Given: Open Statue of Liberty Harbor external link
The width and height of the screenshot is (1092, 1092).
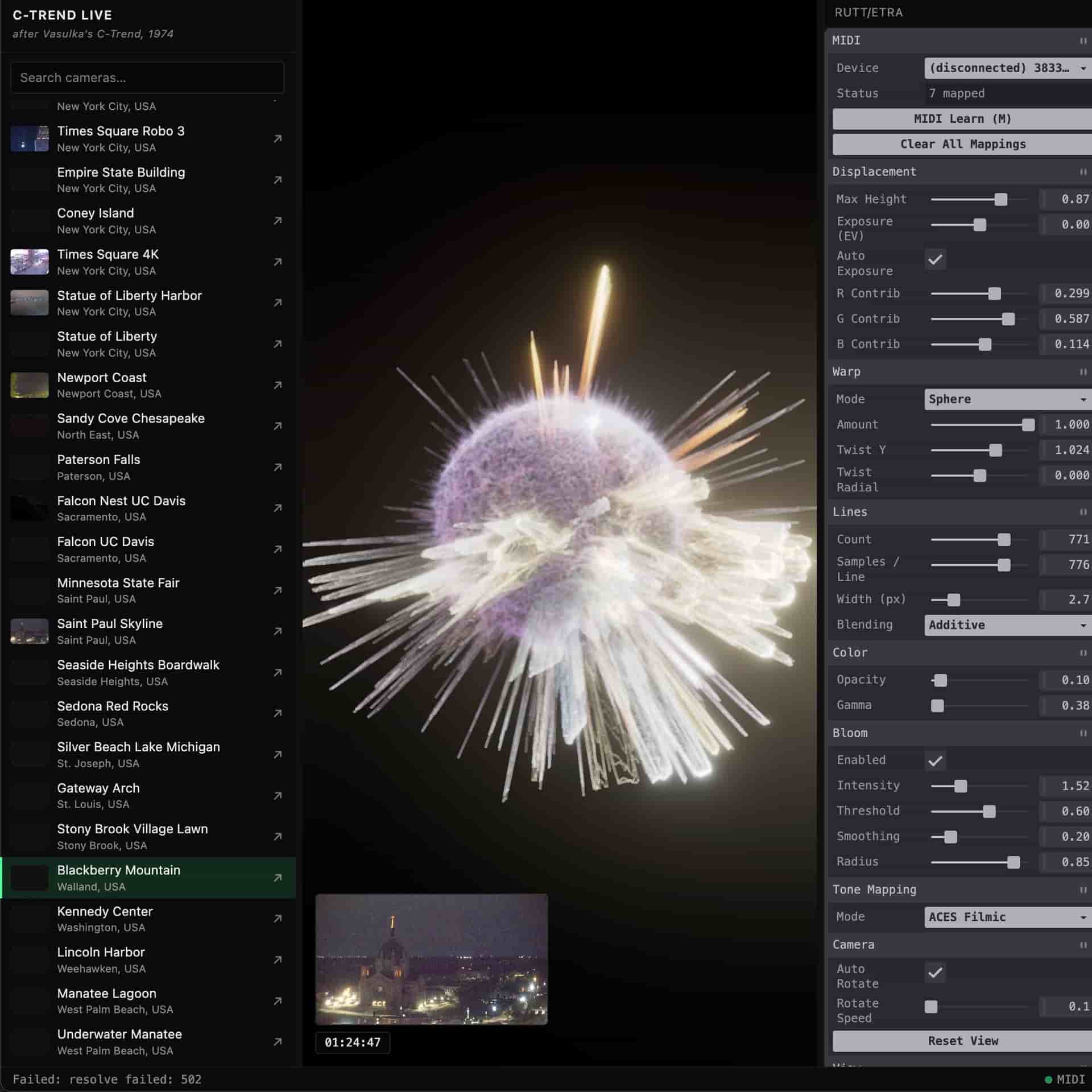Looking at the screenshot, I should coord(277,303).
